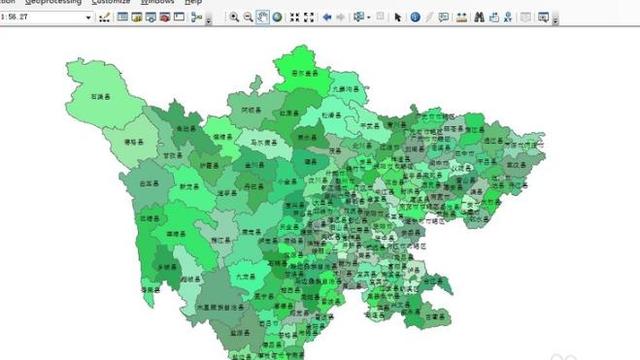The image size is (640, 360).
Task: Select the Hyperlink lightning tool
Action: coord(429,17)
